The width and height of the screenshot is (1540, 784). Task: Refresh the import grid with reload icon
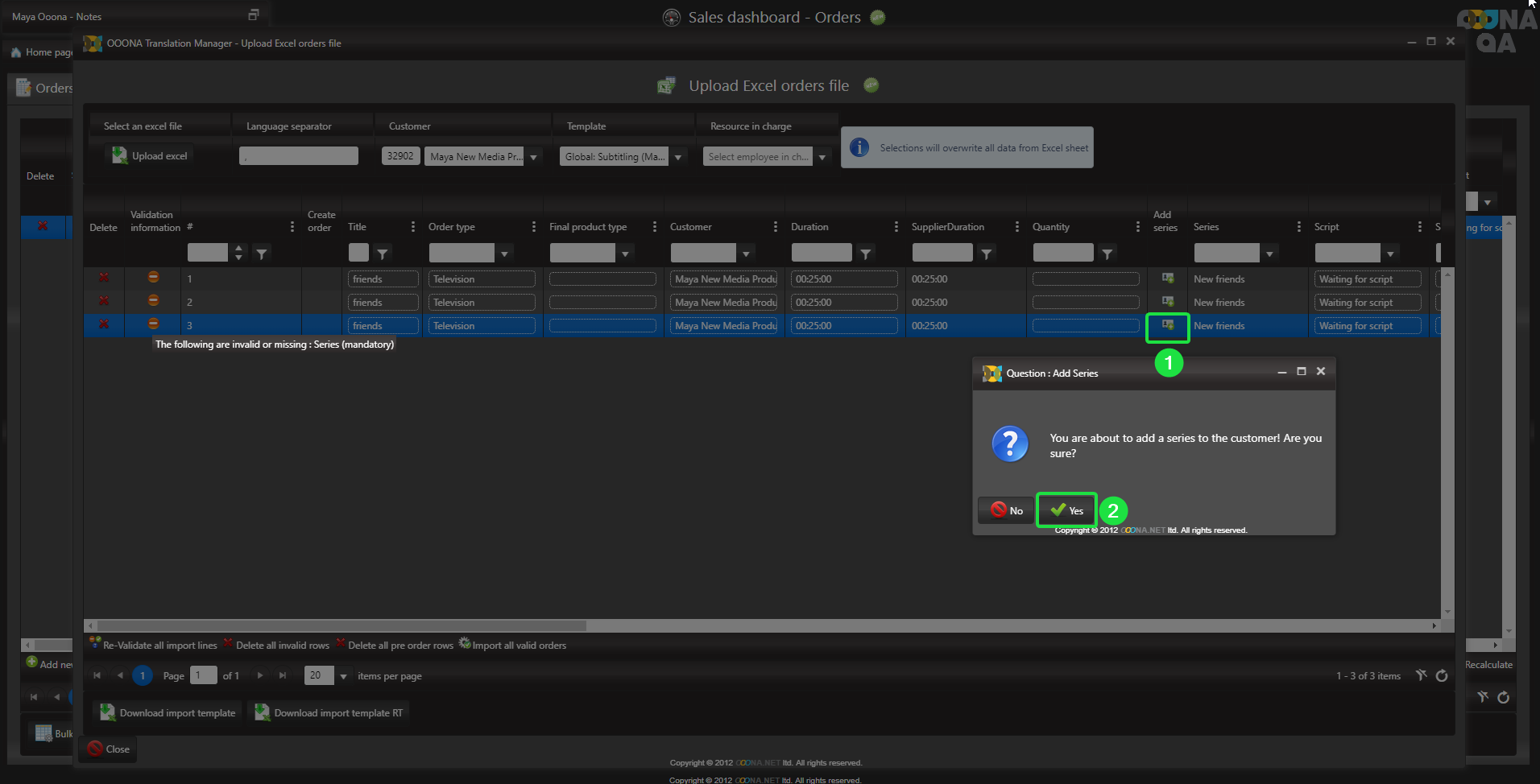(x=1442, y=675)
